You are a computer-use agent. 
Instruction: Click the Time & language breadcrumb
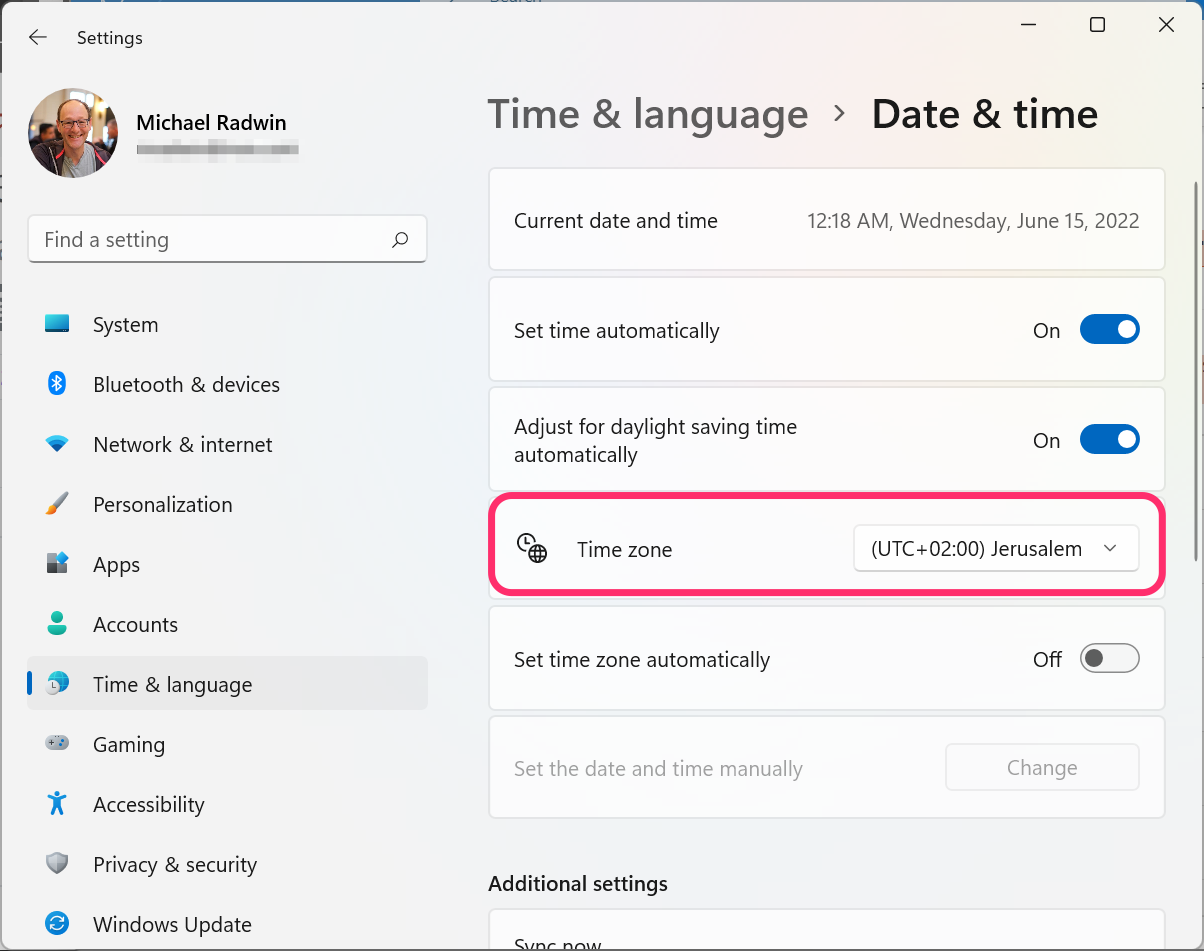click(x=647, y=114)
